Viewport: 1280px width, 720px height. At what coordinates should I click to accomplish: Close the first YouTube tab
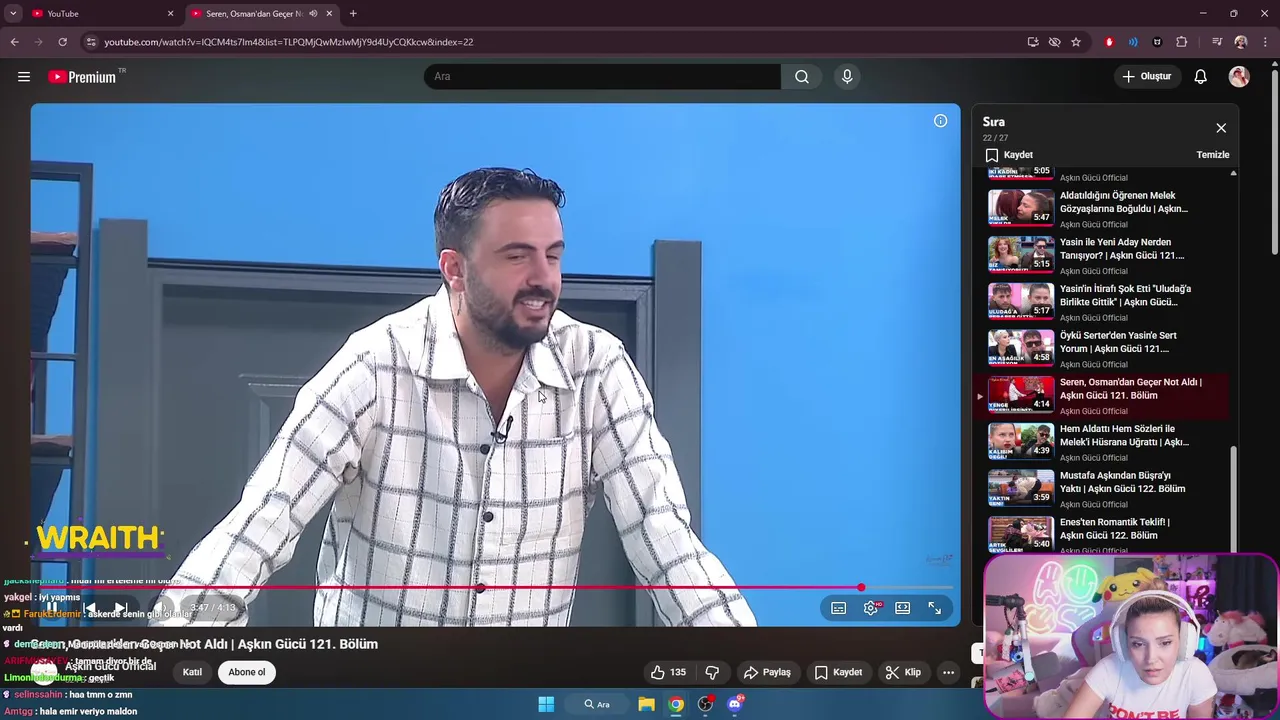[x=170, y=14]
